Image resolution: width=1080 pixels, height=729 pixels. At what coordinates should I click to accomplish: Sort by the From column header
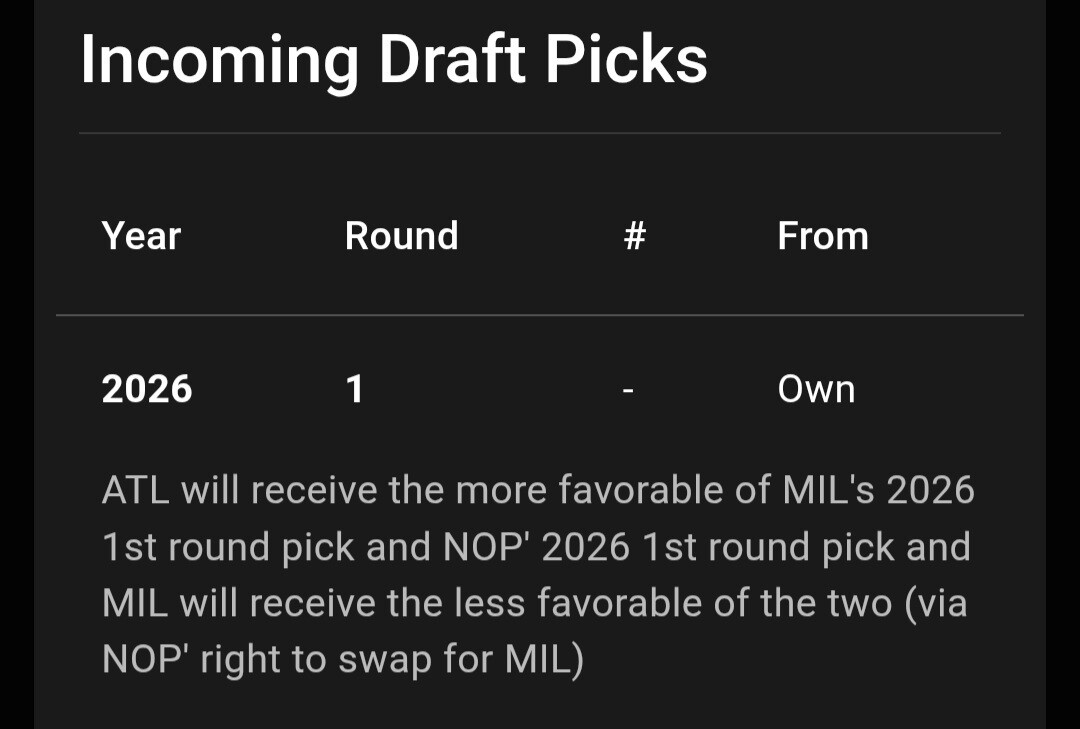tap(822, 236)
